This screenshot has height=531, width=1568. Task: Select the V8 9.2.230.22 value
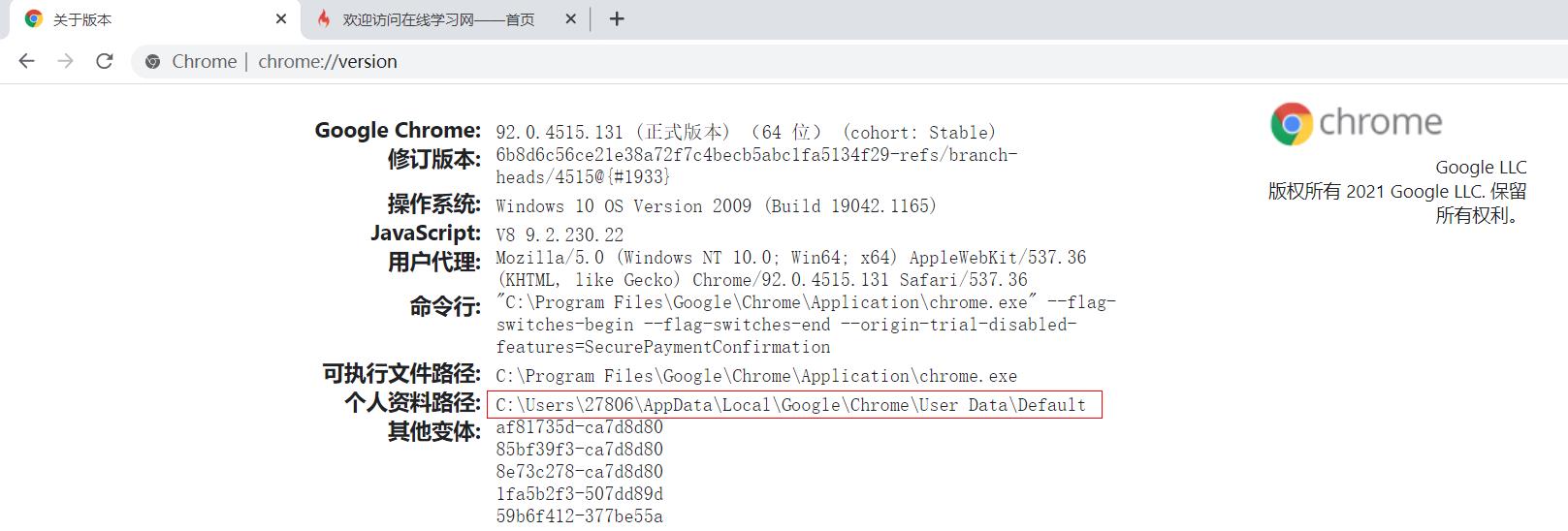click(x=560, y=235)
